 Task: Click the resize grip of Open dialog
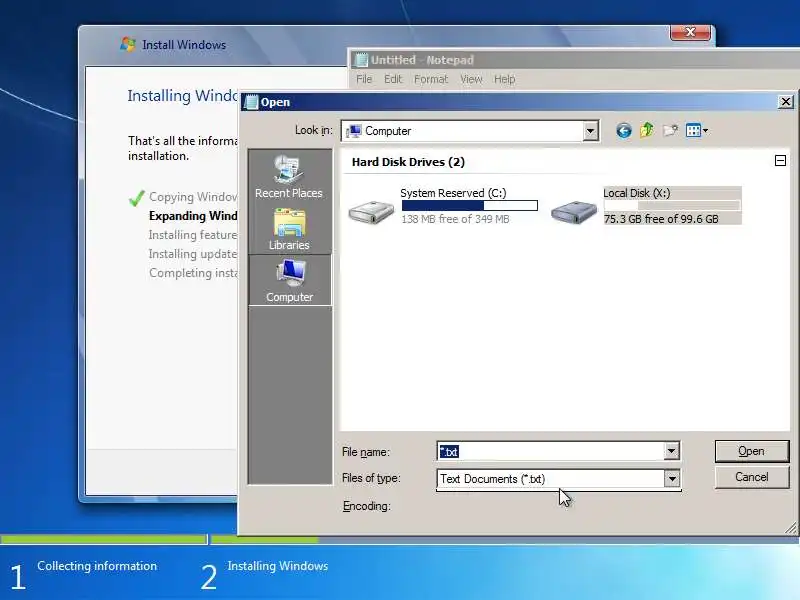click(790, 529)
